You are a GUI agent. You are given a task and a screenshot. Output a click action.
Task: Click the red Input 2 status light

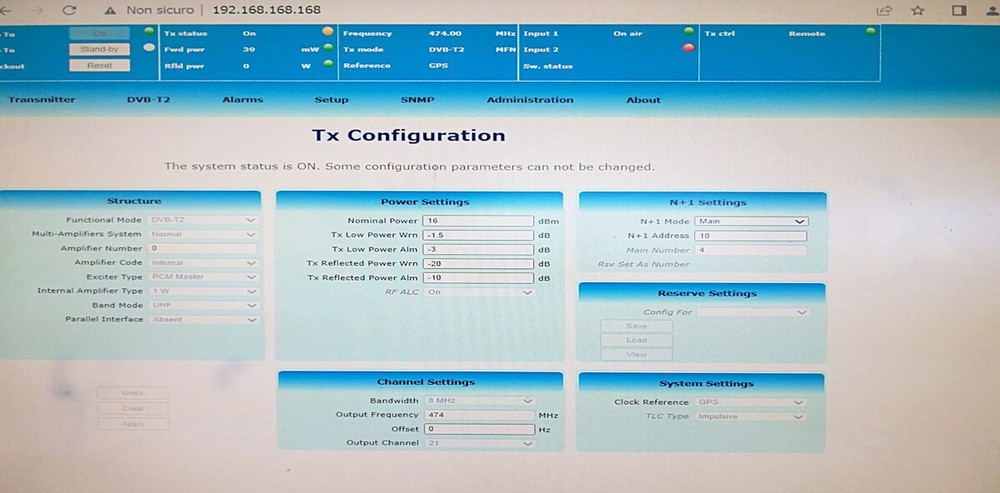click(688, 48)
